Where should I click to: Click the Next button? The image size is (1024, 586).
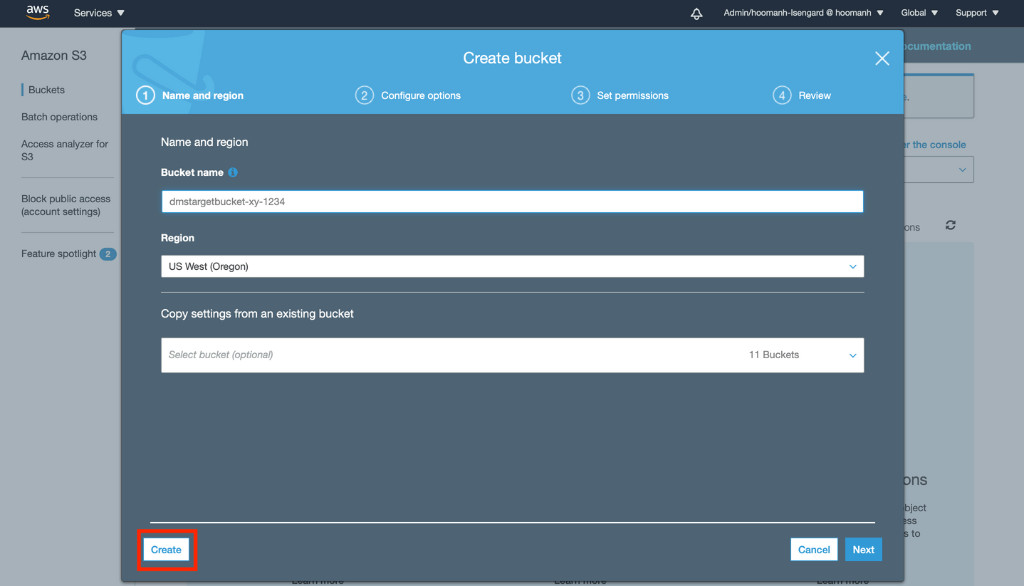[x=863, y=550]
